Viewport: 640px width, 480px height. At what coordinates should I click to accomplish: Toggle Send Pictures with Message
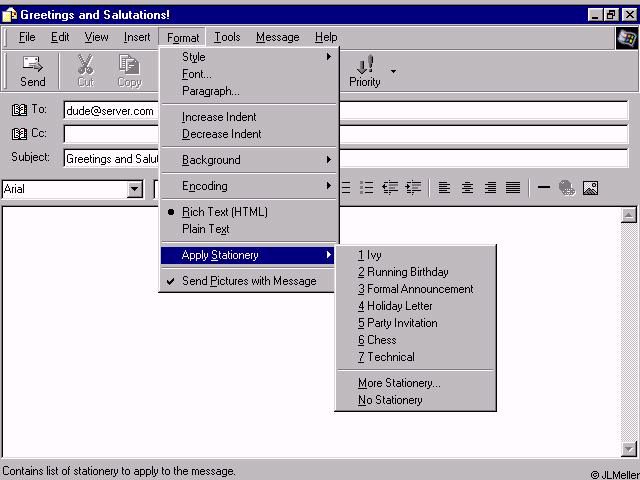(247, 281)
